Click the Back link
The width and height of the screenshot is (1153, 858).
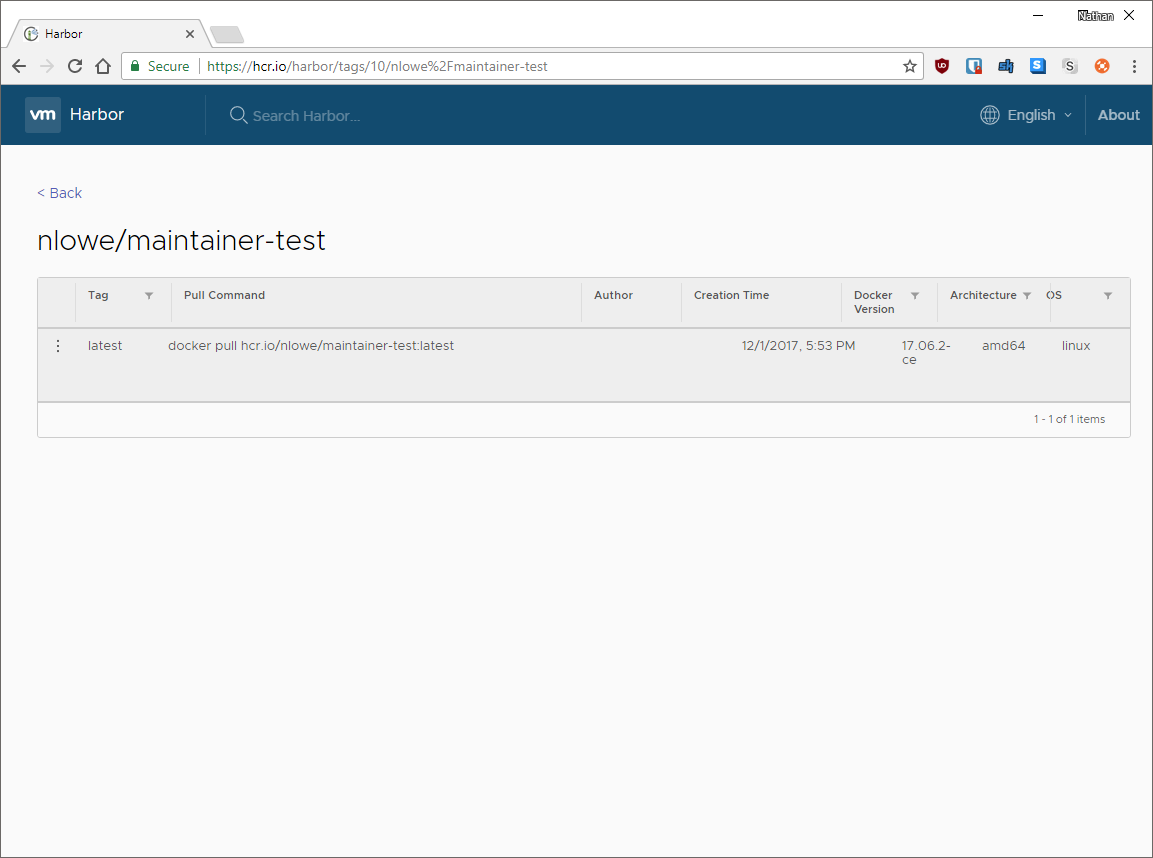pos(59,192)
